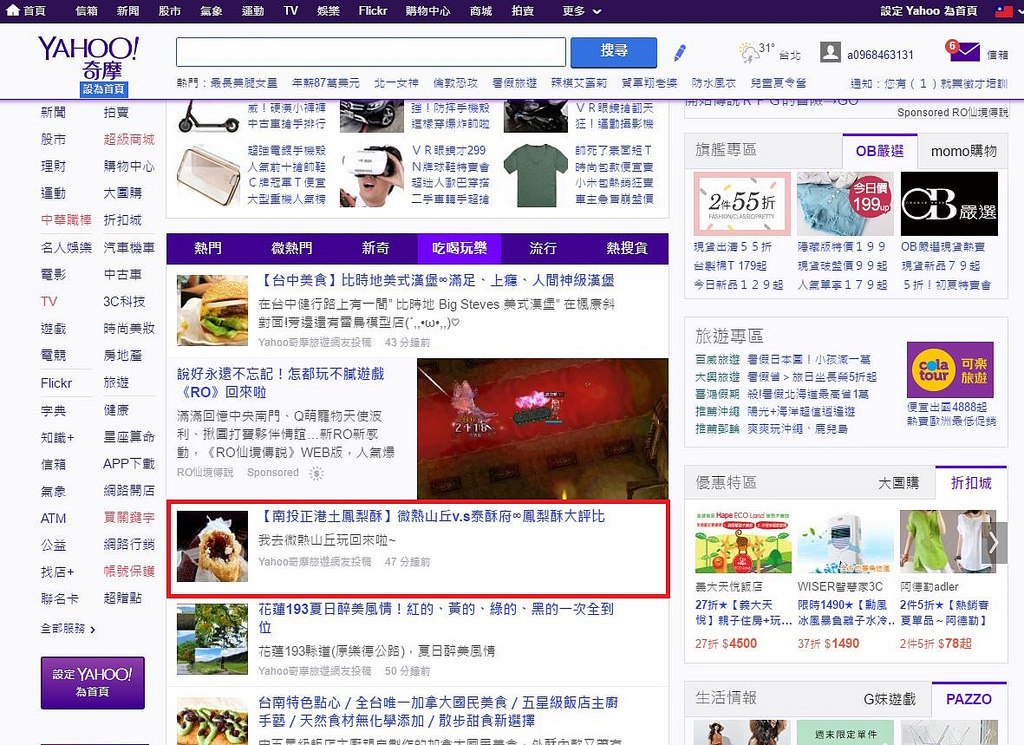This screenshot has height=745, width=1024.
Task: Show next items in 優惠特區 carousel
Action: point(994,543)
